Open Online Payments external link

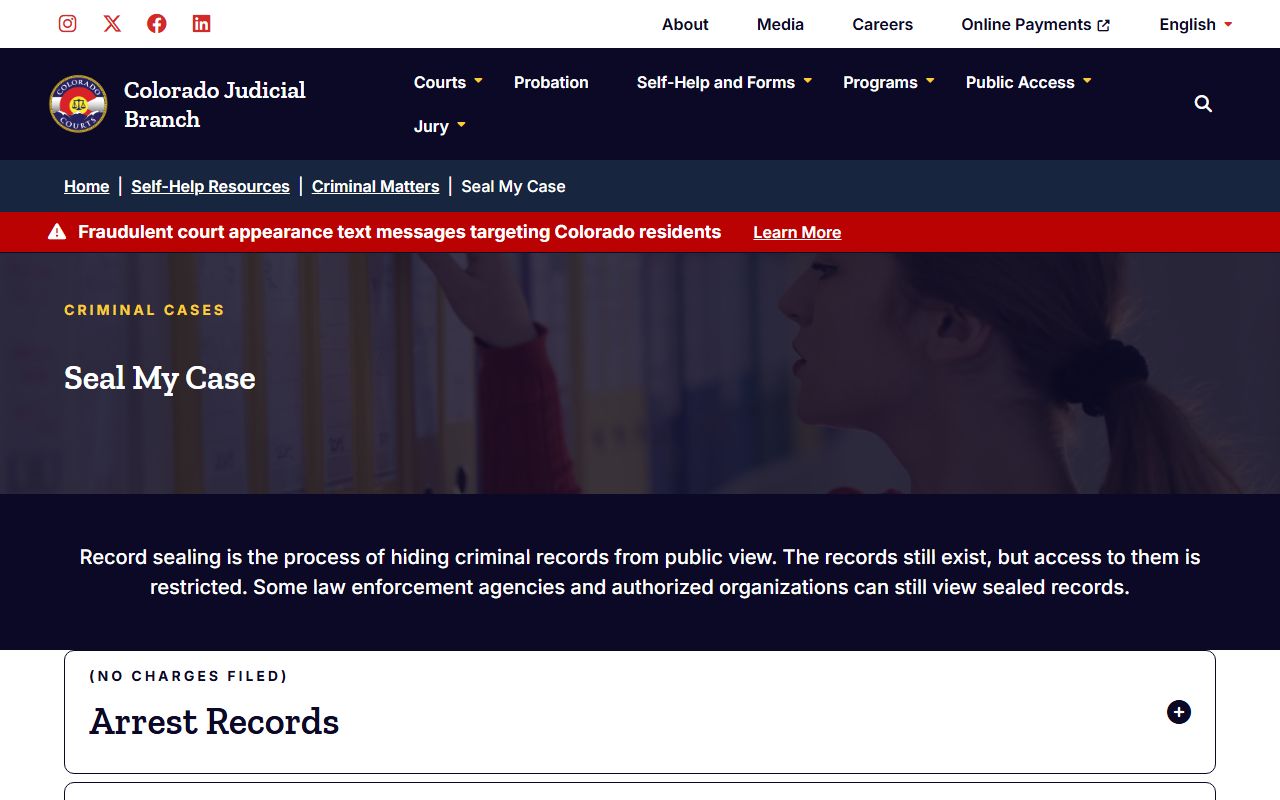pyautogui.click(x=1036, y=24)
